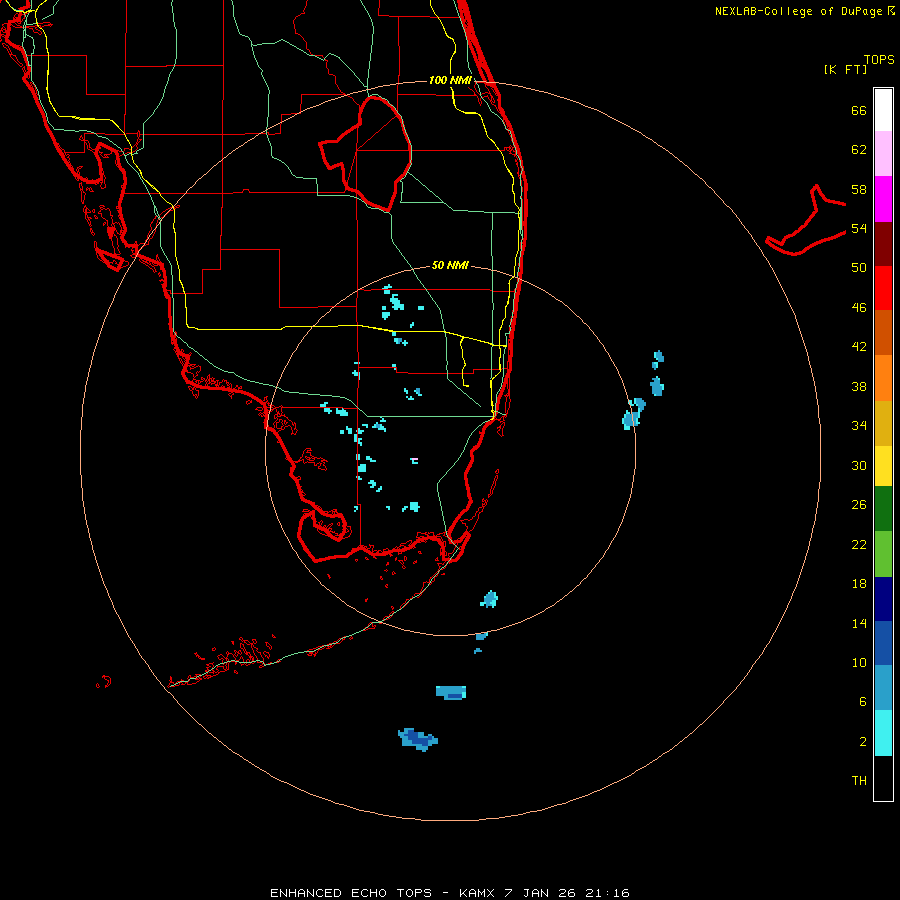The image size is (900, 900).
Task: Pick the gold legend swatch
Action: [883, 423]
